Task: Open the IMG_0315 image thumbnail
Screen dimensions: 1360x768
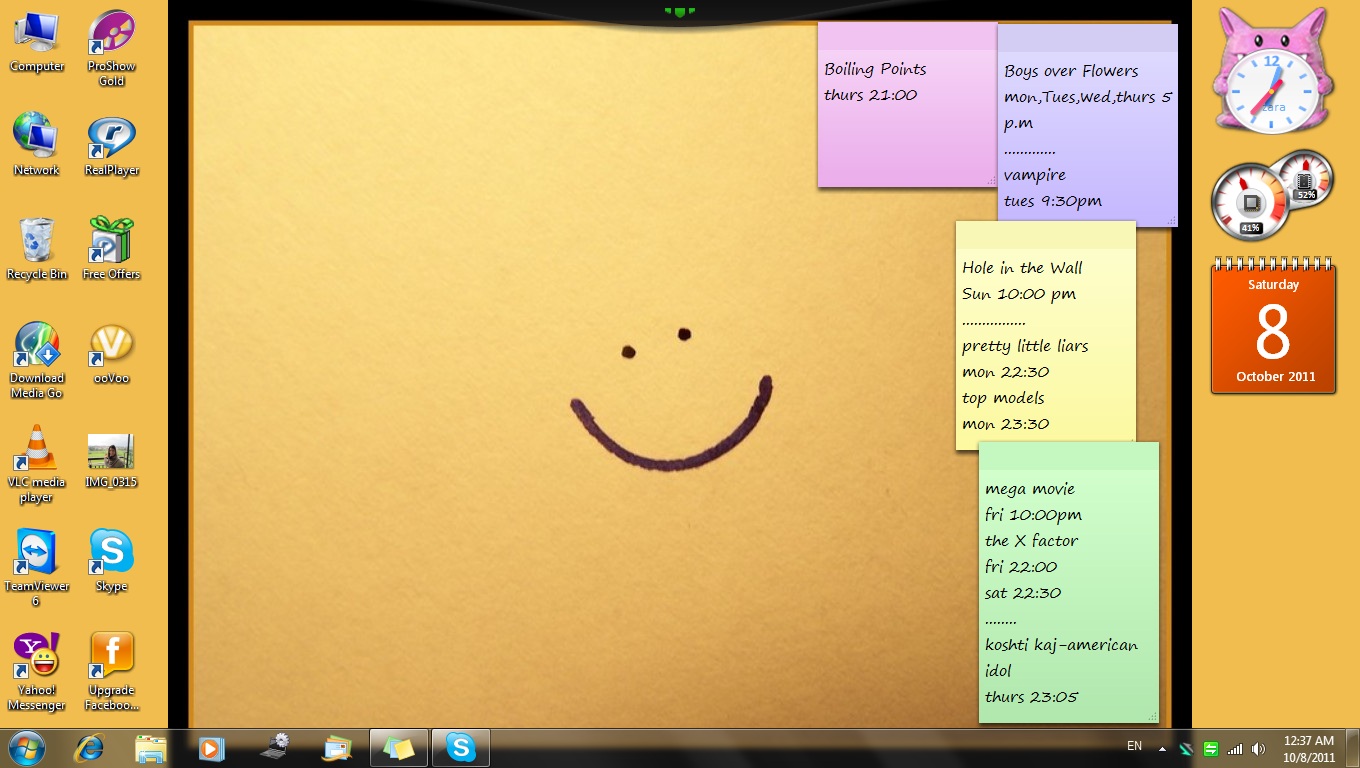Action: (111, 452)
